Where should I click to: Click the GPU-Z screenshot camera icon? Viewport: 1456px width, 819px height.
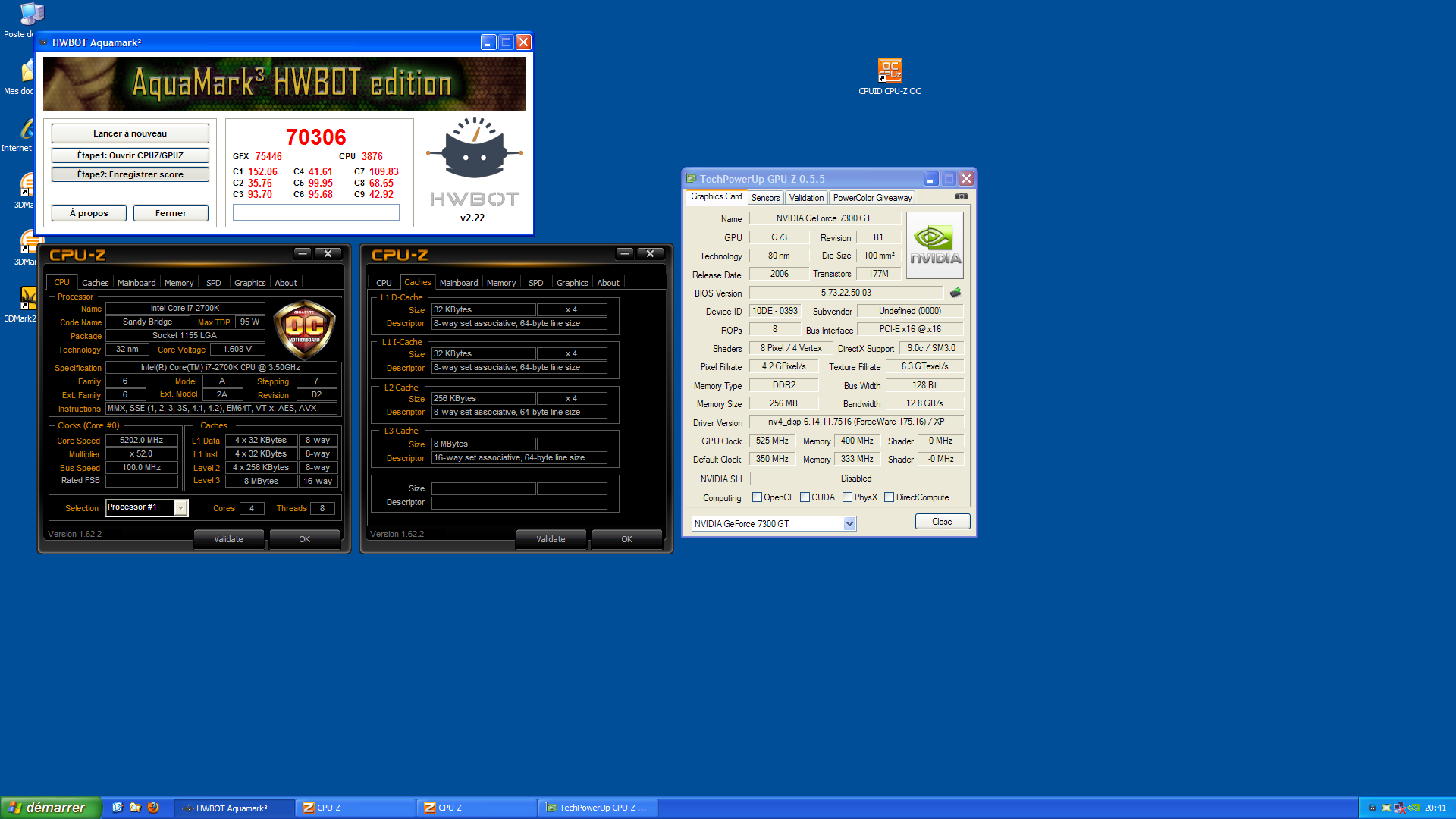(961, 196)
